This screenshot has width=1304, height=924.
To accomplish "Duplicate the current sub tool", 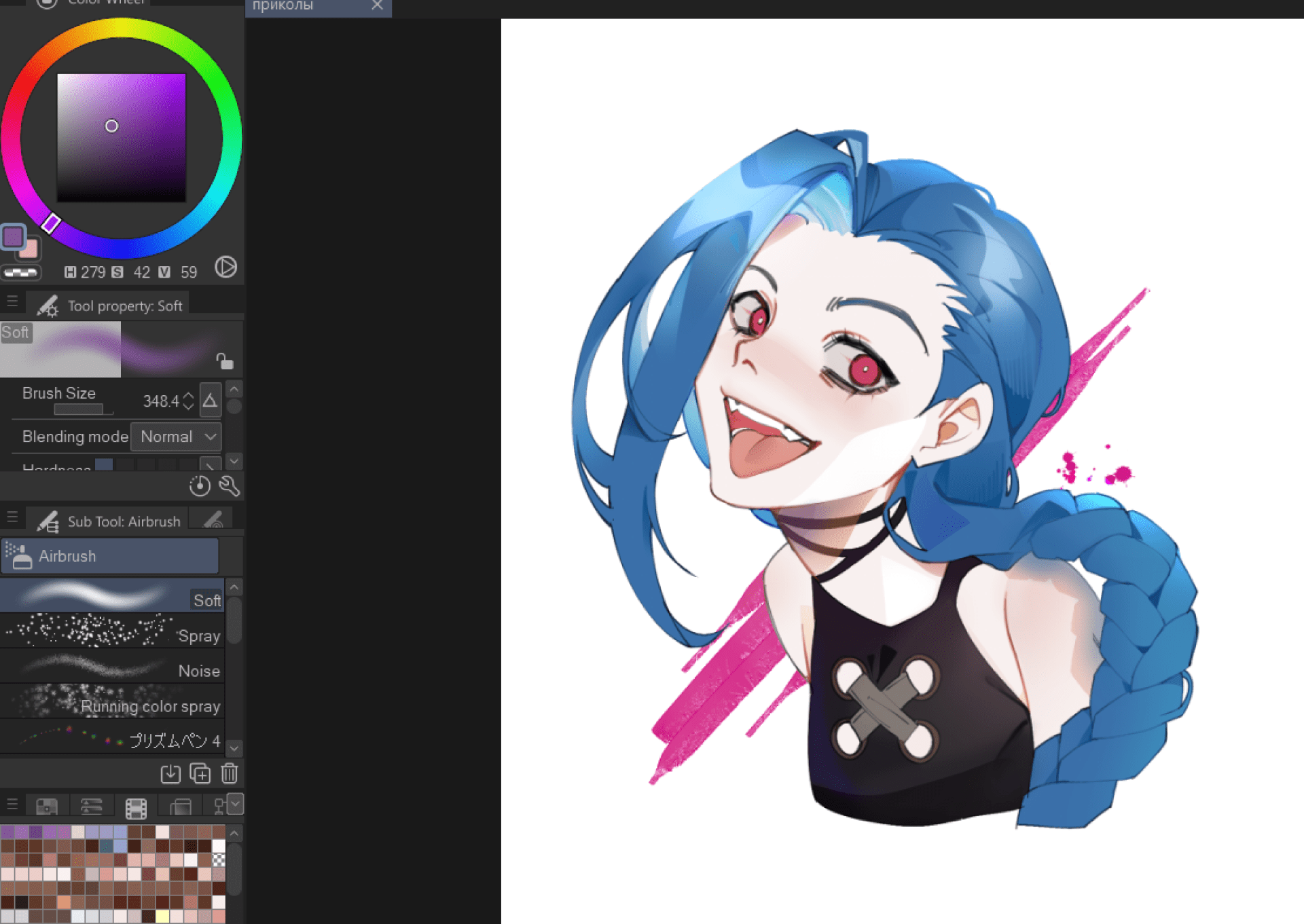I will click(200, 773).
